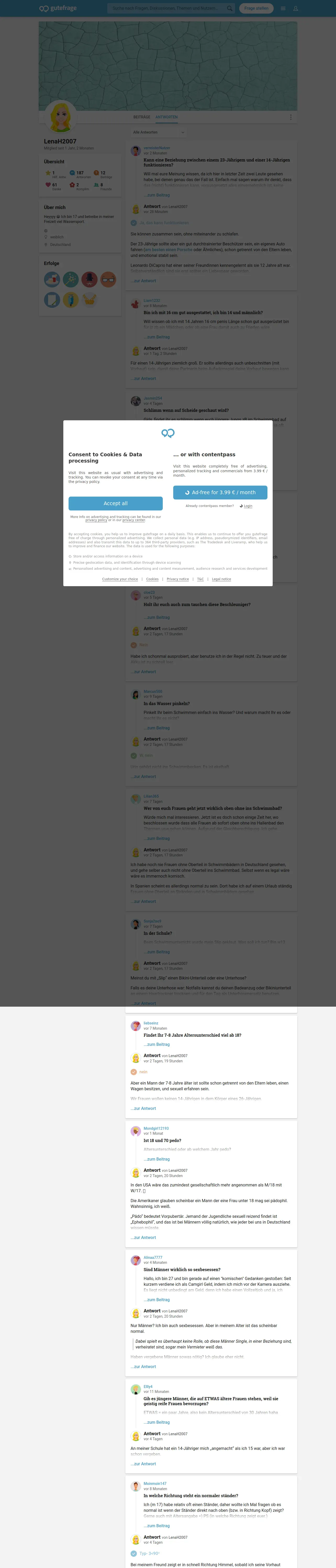Image resolution: width=336 pixels, height=1568 pixels.
Task: Open username link Sebseinz
Action: click(151, 1023)
